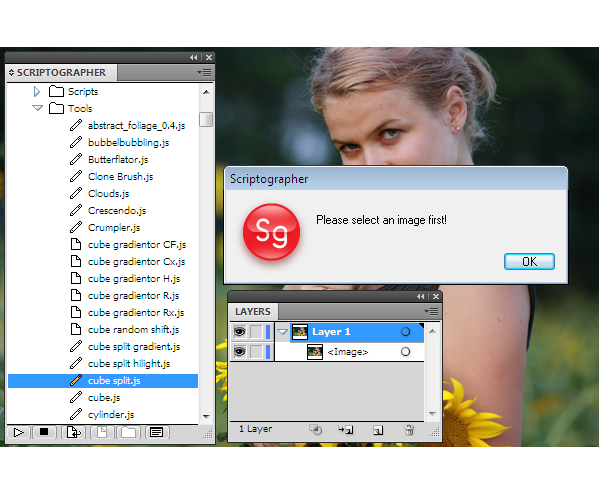Click target circle of <Image> sublayer
The height and width of the screenshot is (479, 600).
pos(405,352)
